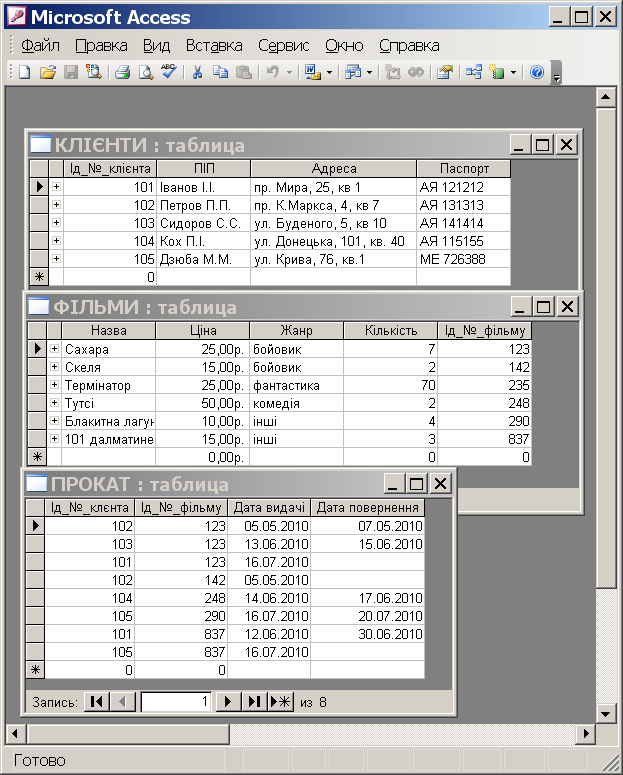
Task: Expand subdatasheet for film Сахара
Action: [54, 349]
